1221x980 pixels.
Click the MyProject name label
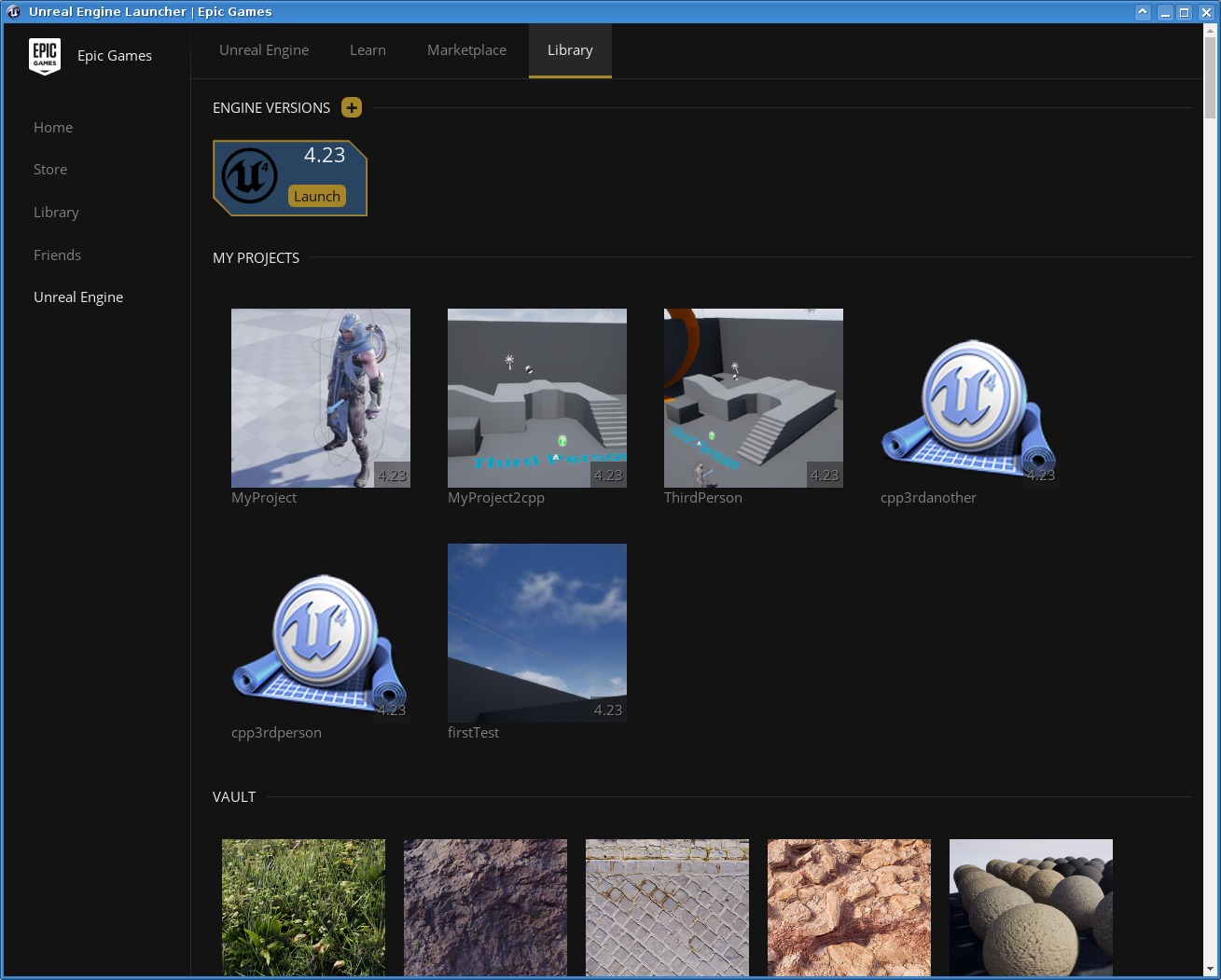264,498
